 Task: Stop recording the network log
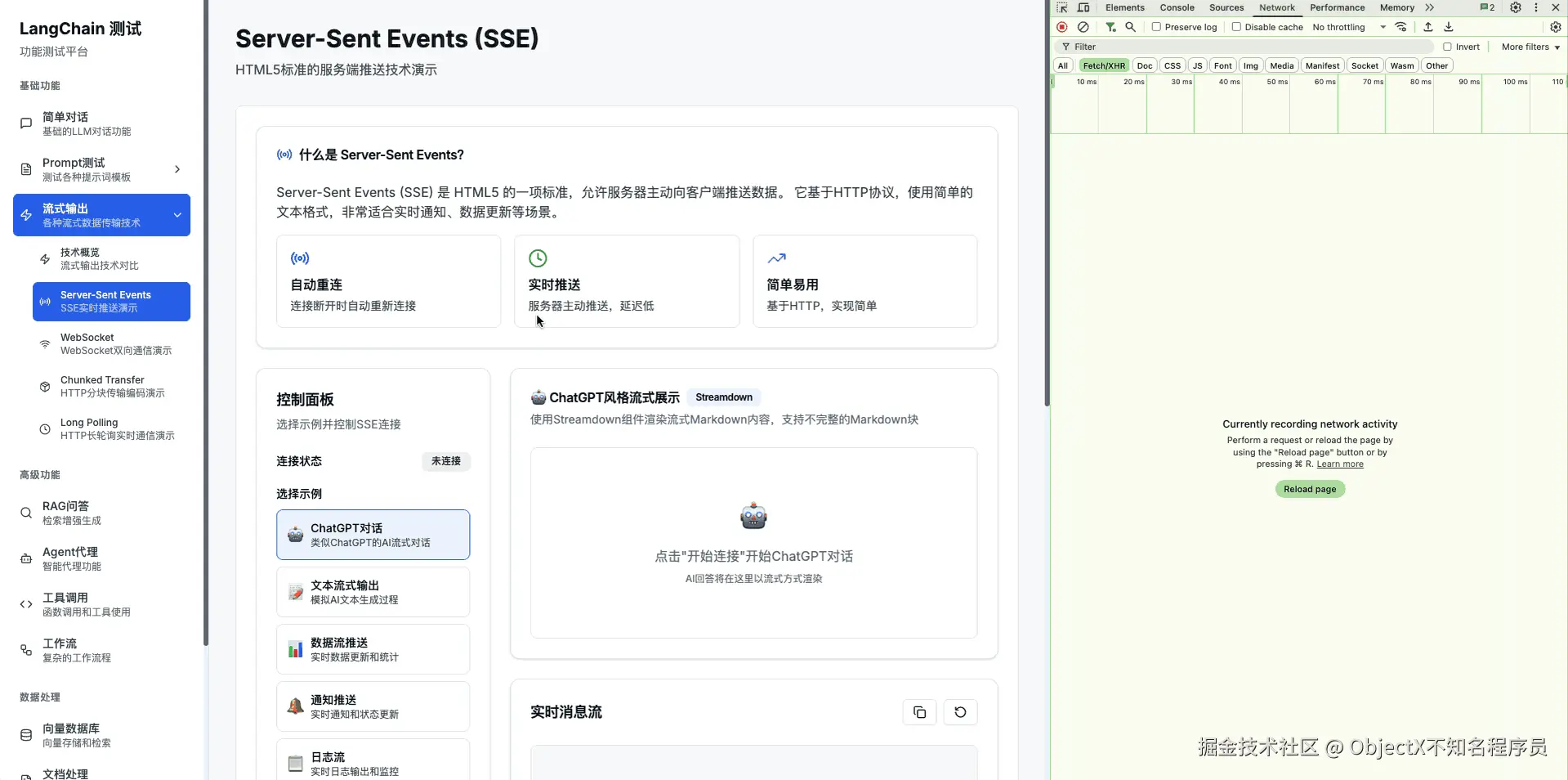(x=1062, y=27)
